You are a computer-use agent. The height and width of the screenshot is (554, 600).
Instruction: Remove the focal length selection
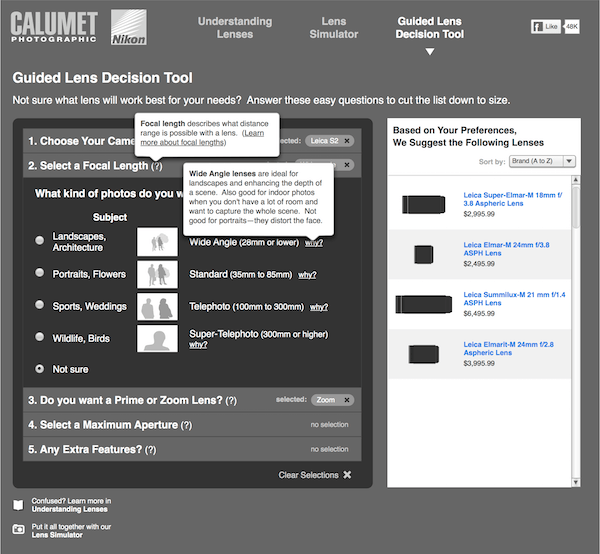coord(347,165)
